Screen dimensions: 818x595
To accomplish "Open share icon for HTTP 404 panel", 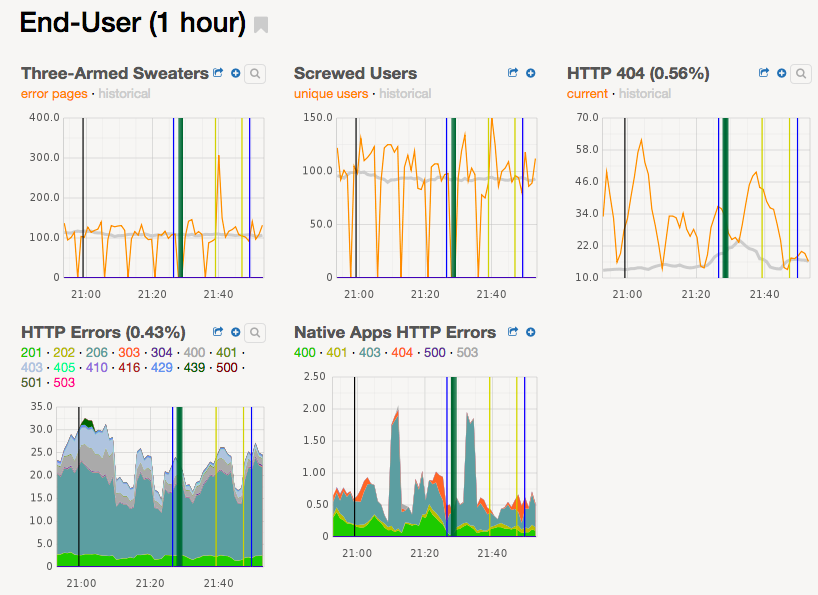I will coord(764,73).
